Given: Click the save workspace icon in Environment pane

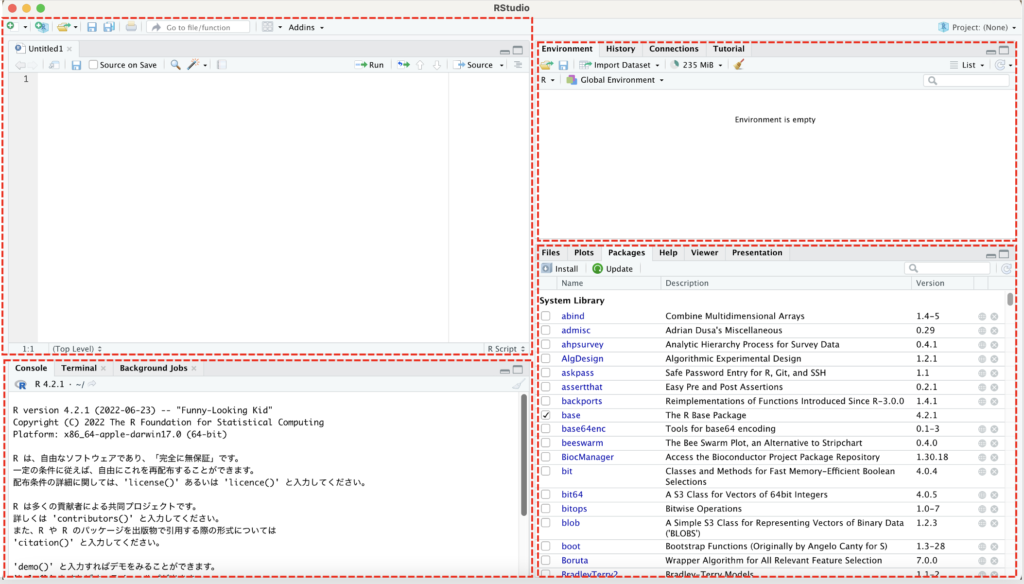Looking at the screenshot, I should (563, 65).
